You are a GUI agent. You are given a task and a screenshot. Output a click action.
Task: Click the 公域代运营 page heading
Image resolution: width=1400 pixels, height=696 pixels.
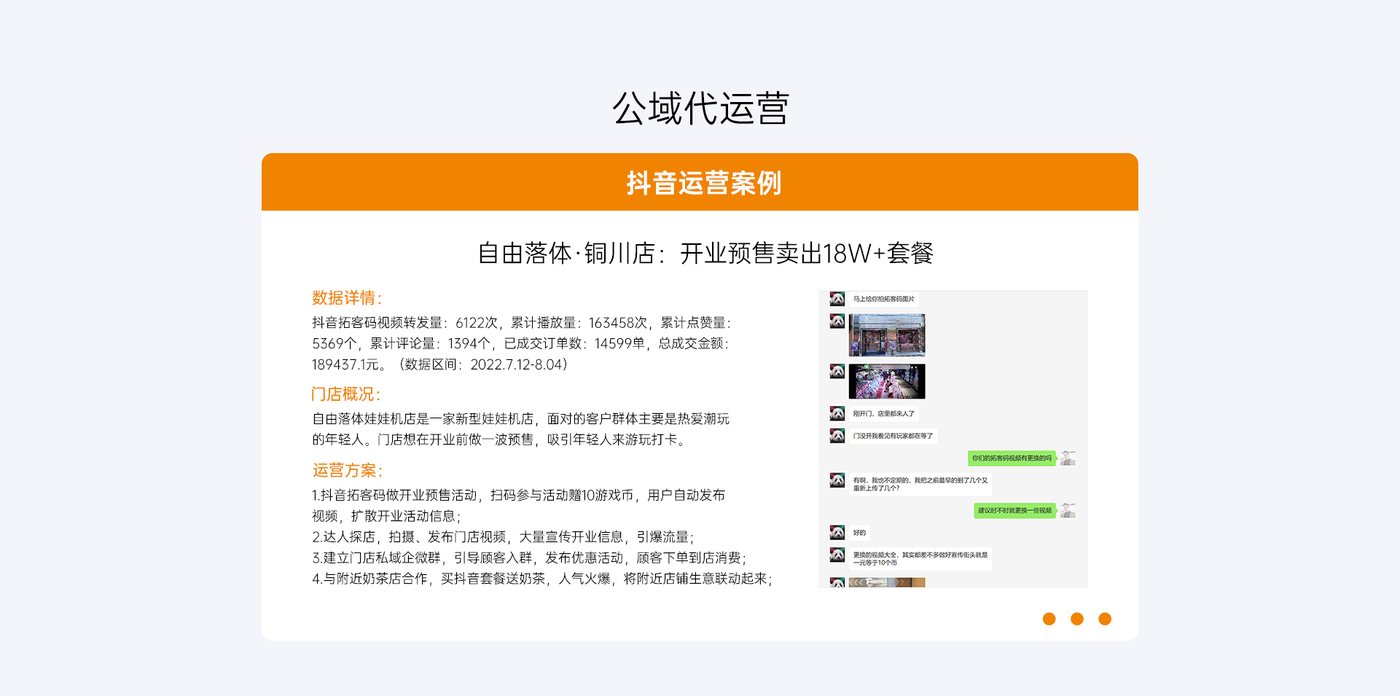click(700, 108)
